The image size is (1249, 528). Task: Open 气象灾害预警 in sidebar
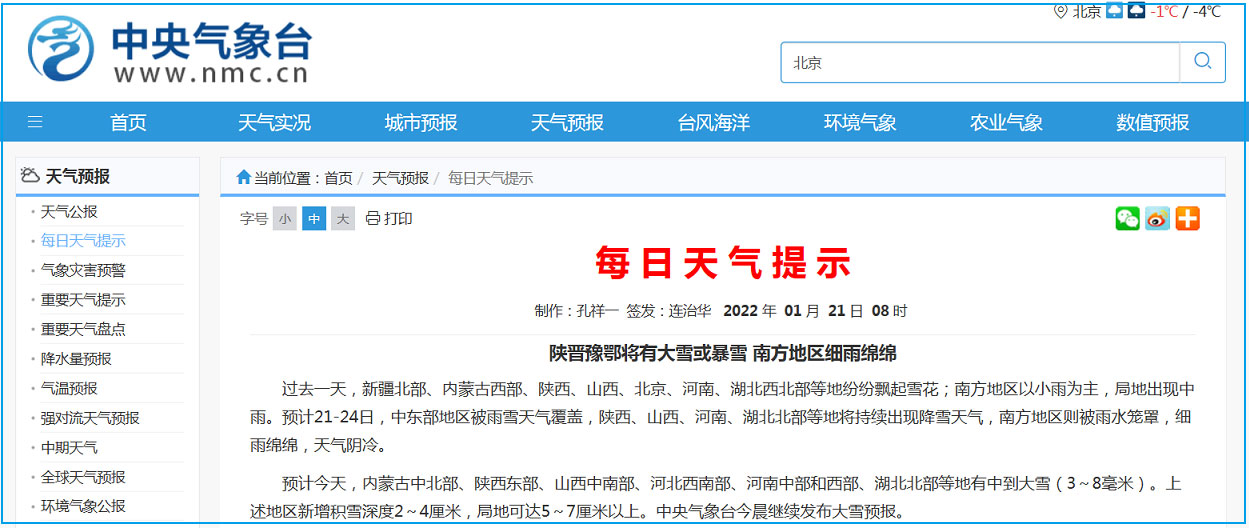(x=83, y=270)
